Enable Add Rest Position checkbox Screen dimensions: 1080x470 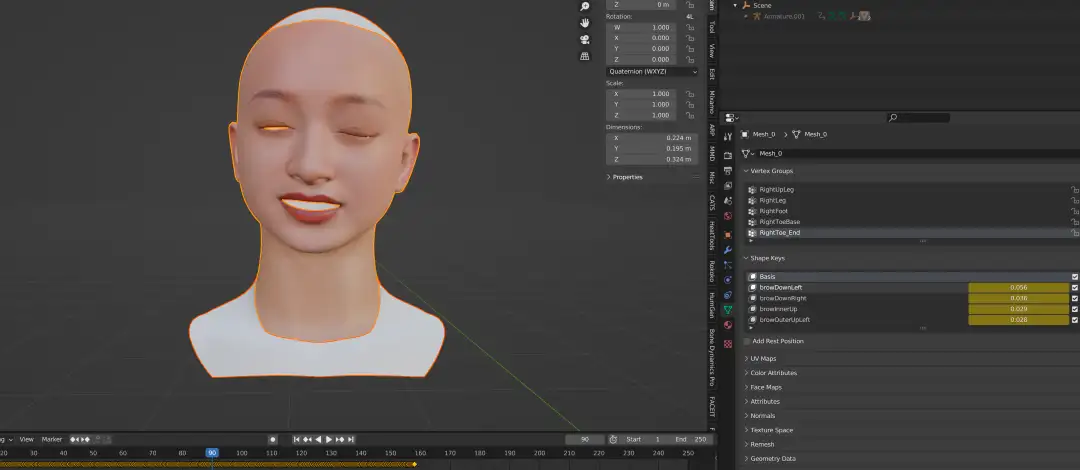747,341
